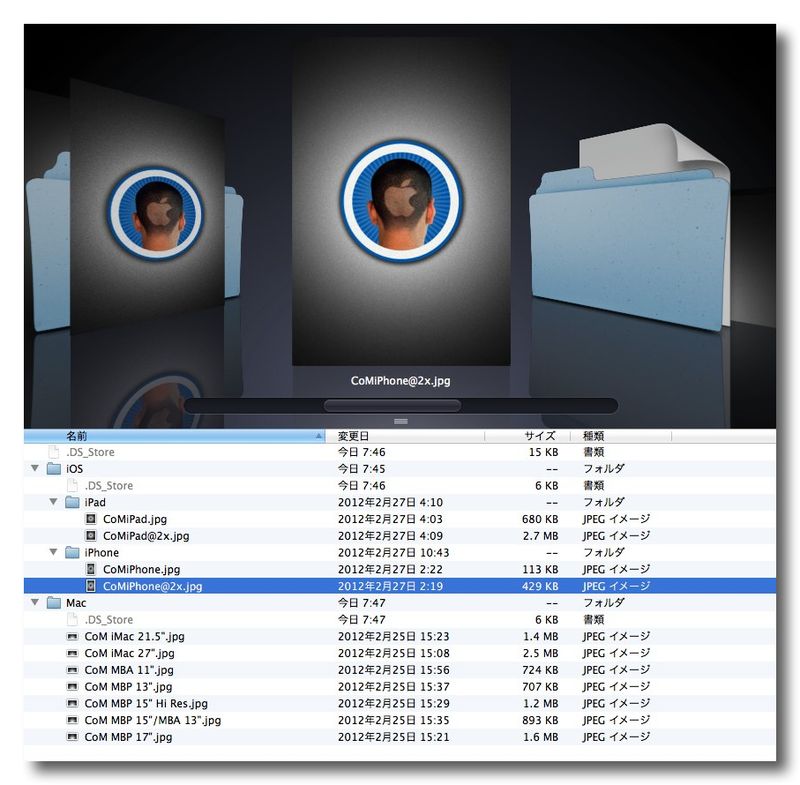Click the CoMiPhone.jpg file icon
The image size is (800, 785).
91,569
